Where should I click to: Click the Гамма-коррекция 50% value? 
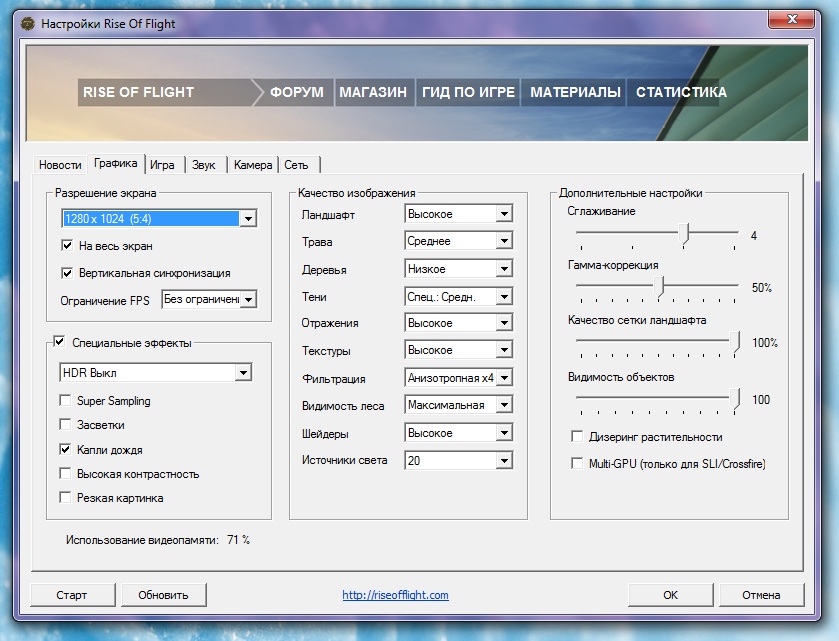pos(761,287)
